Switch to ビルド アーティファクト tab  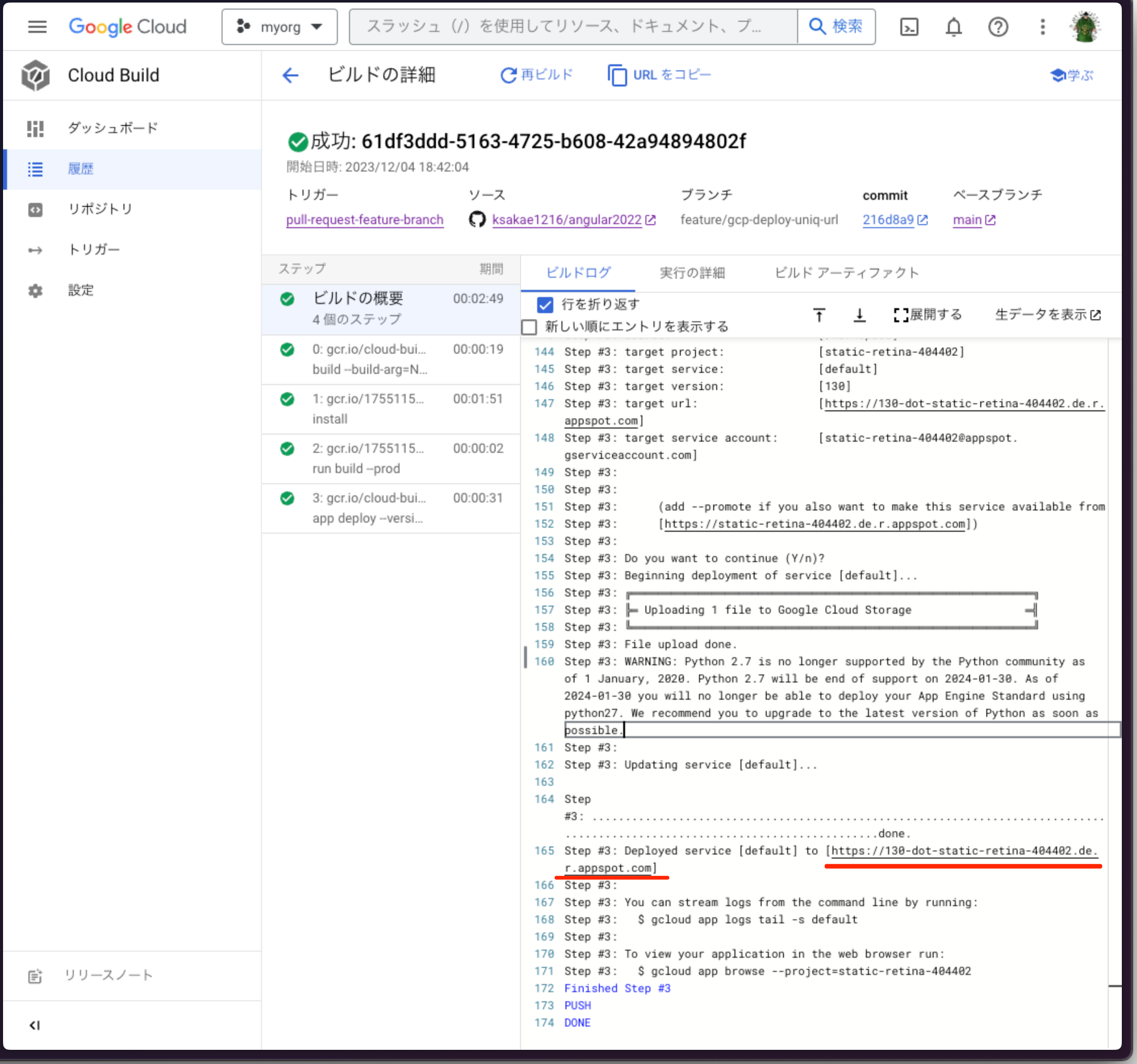tap(846, 273)
